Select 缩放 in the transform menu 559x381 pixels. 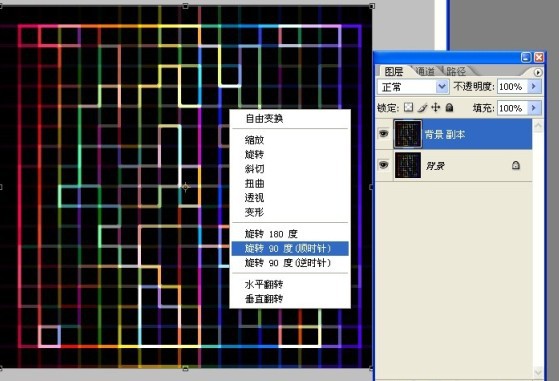click(x=254, y=140)
